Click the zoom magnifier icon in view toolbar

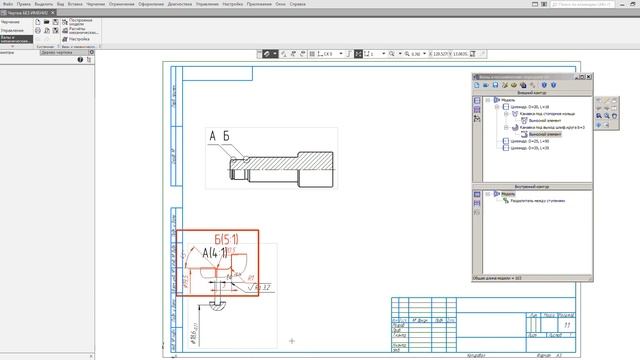tap(391, 54)
